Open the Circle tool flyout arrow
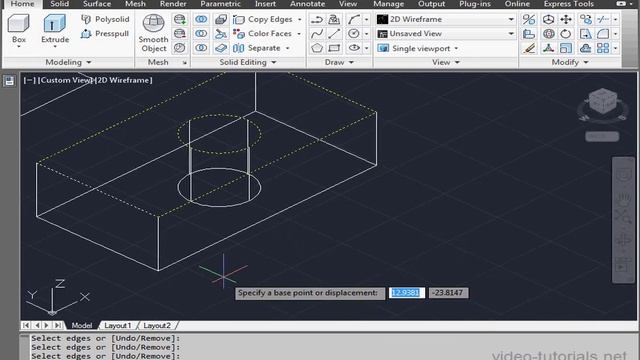Screen dimensions: 640x360 click(x=366, y=33)
